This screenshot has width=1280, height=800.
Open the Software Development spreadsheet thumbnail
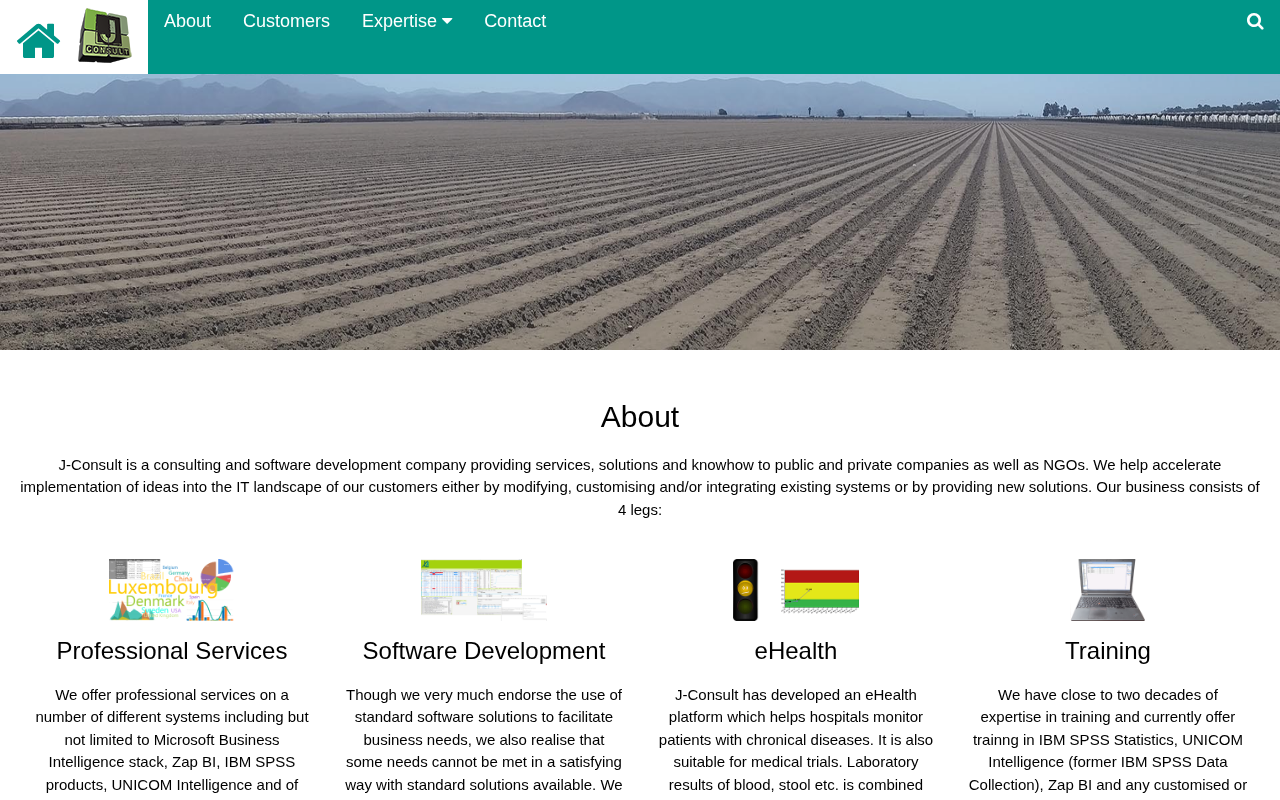tap(484, 590)
